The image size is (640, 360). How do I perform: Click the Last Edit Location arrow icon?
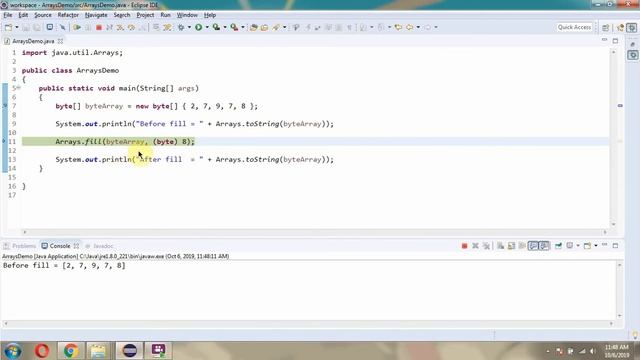[398, 27]
